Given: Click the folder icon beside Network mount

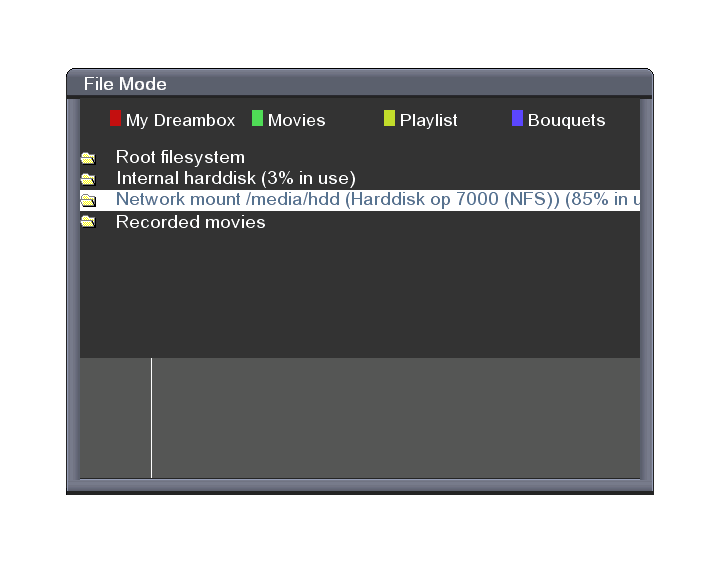Looking at the screenshot, I should pyautogui.click(x=88, y=200).
